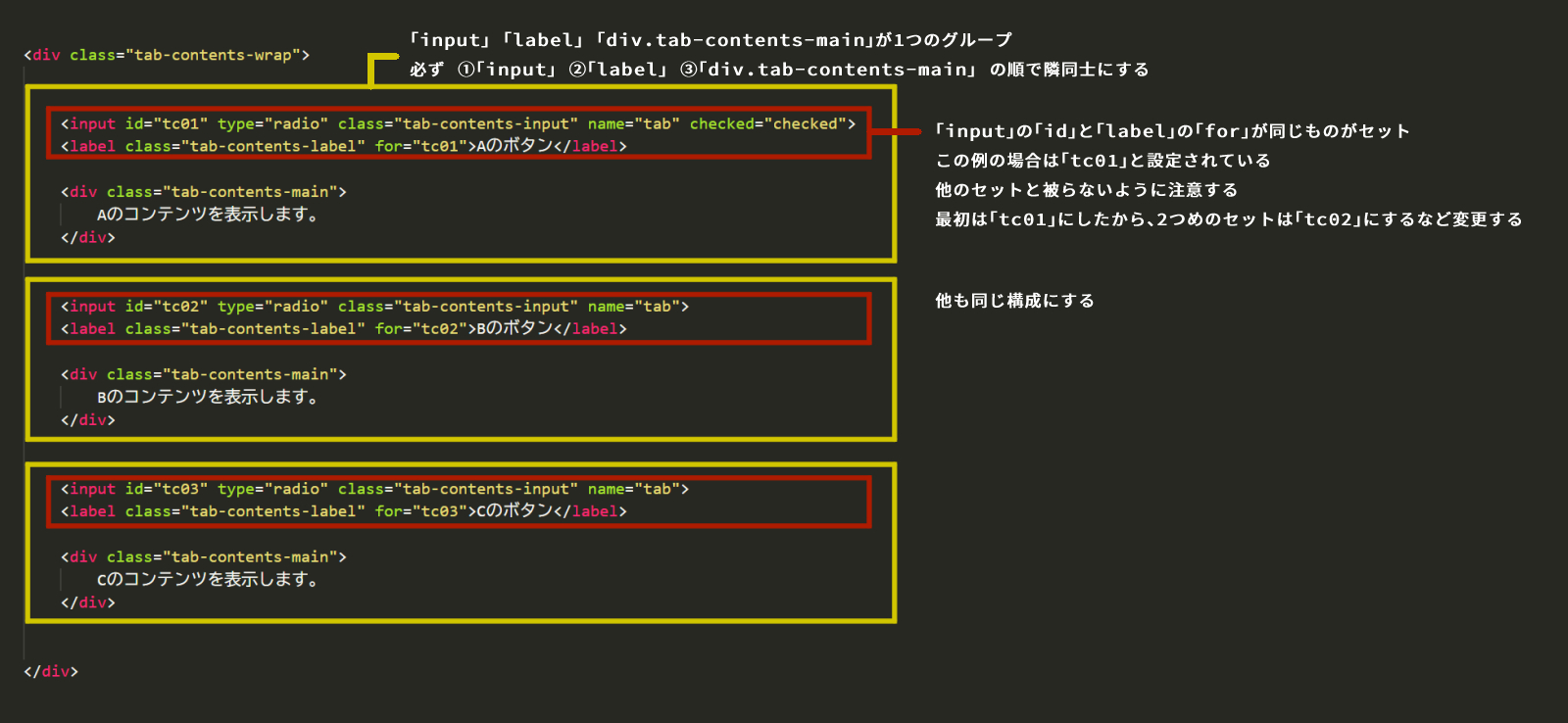This screenshot has width=1568, height=723.
Task: Click the note 他のセットと被らないように注意する
Action: [x=1086, y=190]
